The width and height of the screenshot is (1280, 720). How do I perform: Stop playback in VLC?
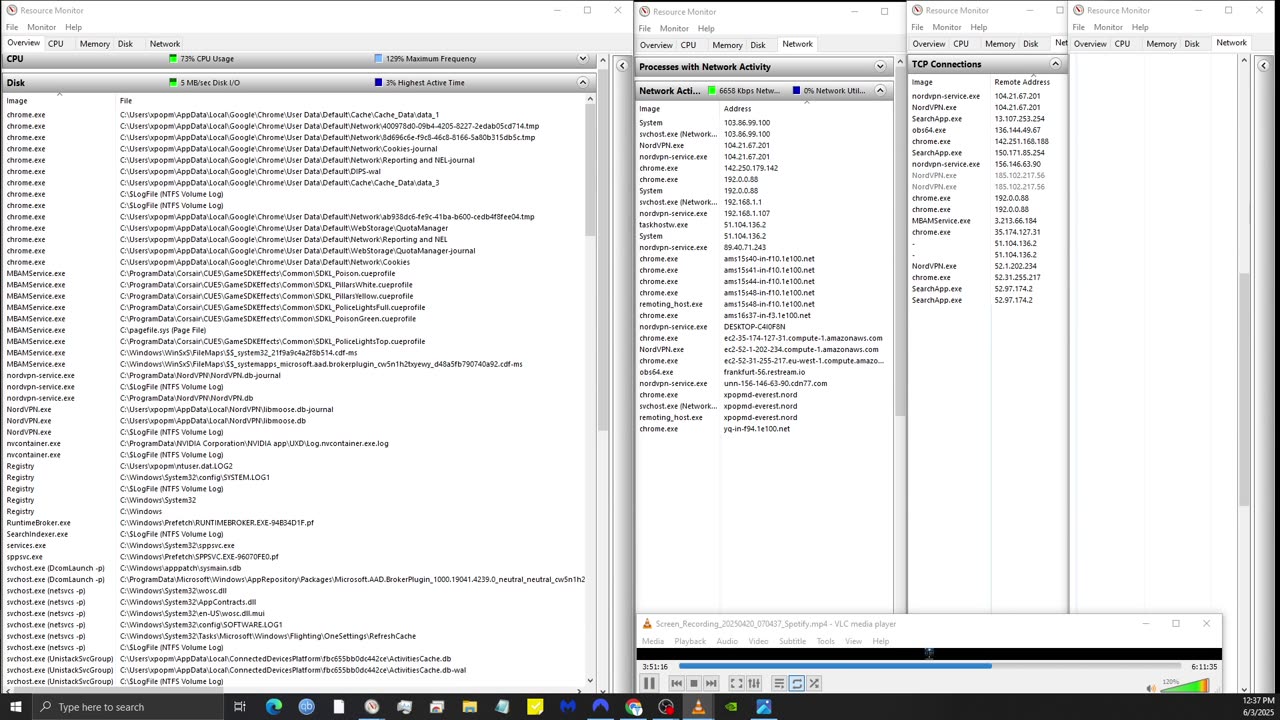[693, 683]
